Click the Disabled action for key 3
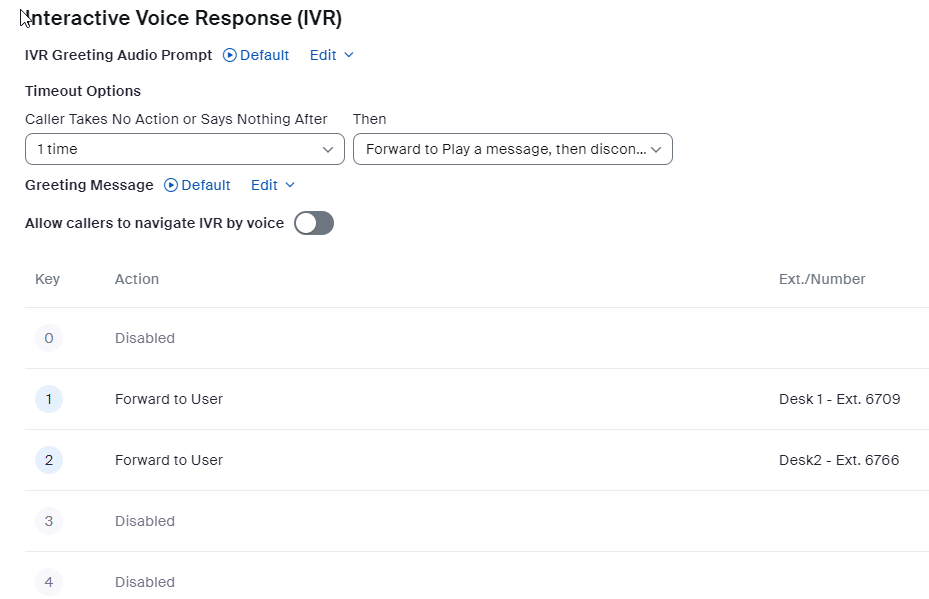 click(x=145, y=521)
